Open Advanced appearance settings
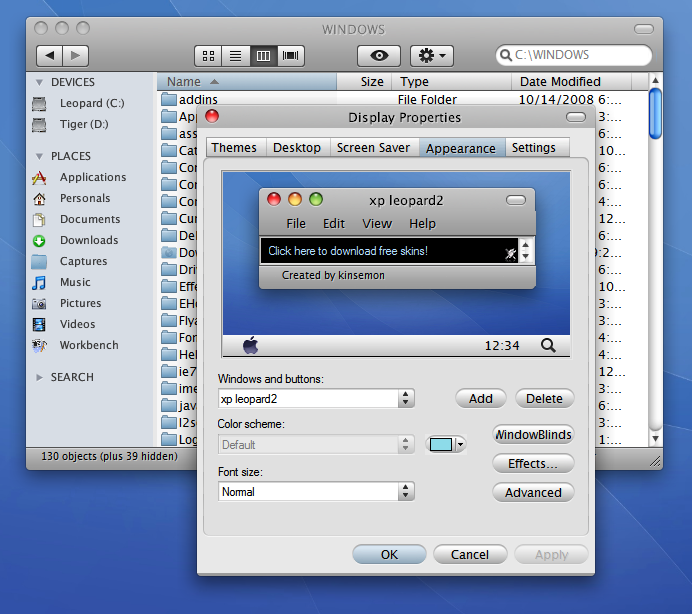The width and height of the screenshot is (692, 614). pyautogui.click(x=533, y=492)
